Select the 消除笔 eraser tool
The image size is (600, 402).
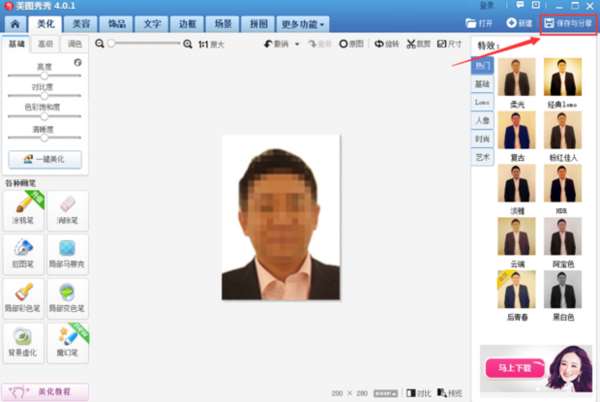68,210
